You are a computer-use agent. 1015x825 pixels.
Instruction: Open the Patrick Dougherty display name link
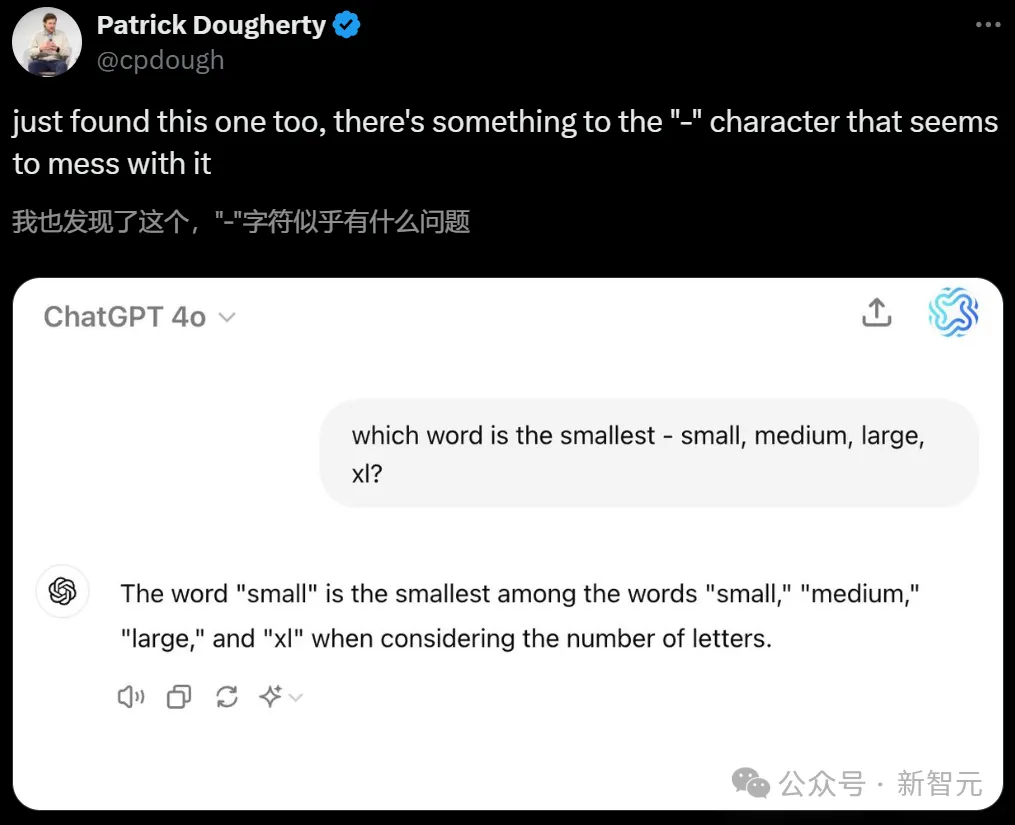click(211, 26)
